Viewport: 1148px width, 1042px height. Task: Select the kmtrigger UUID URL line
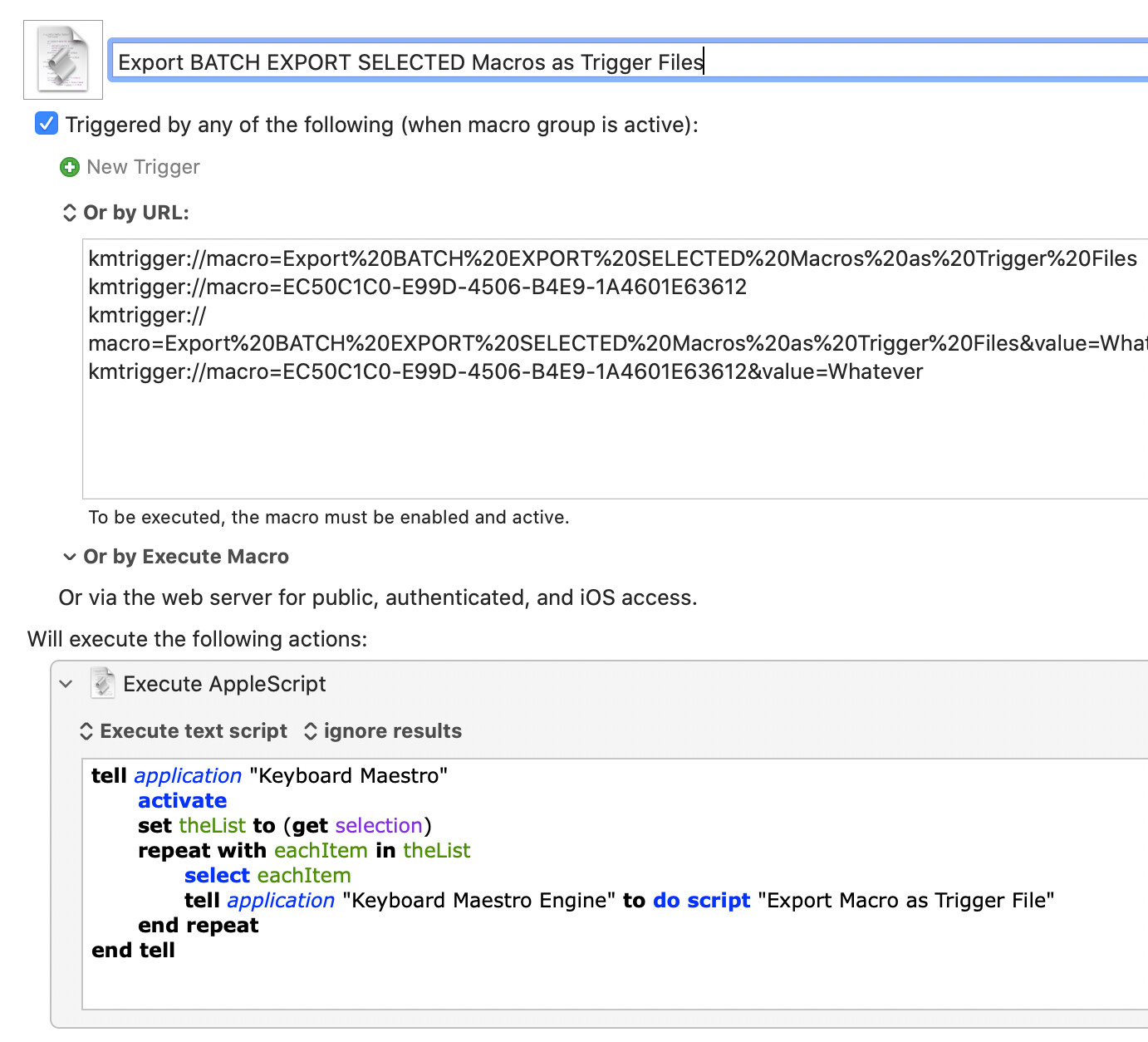click(x=418, y=287)
